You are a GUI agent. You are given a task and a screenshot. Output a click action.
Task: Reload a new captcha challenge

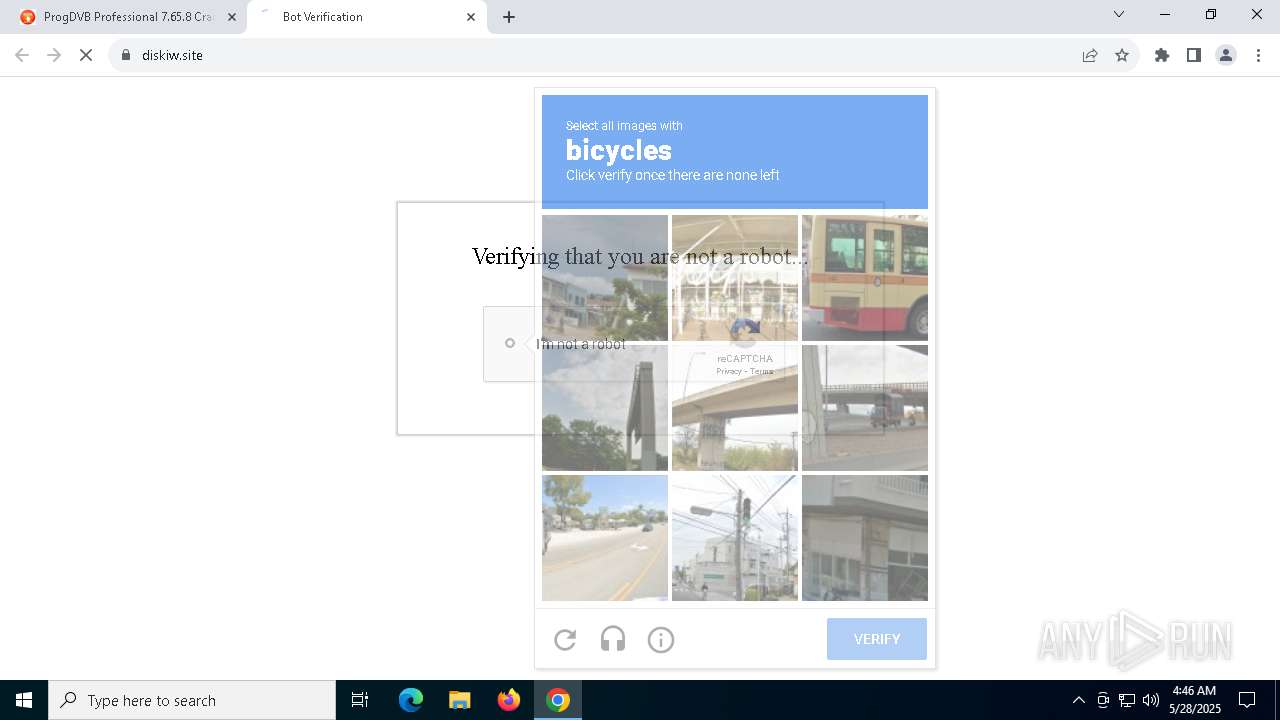(565, 640)
